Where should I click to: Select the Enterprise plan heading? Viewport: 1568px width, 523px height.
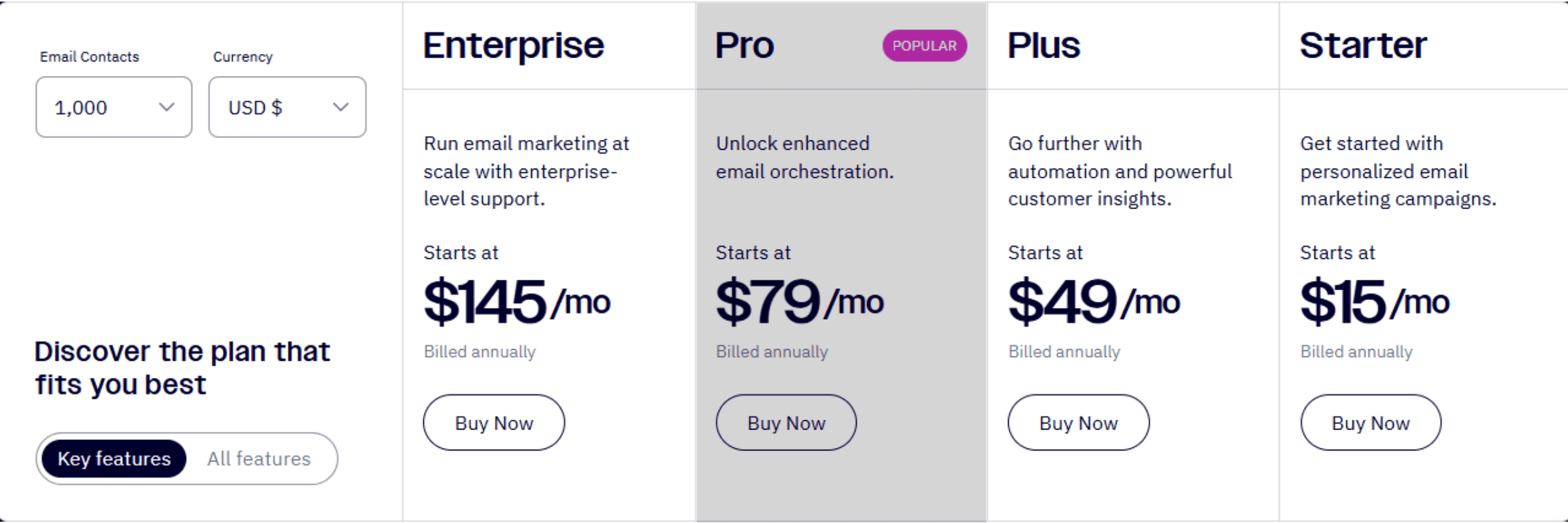click(x=514, y=44)
